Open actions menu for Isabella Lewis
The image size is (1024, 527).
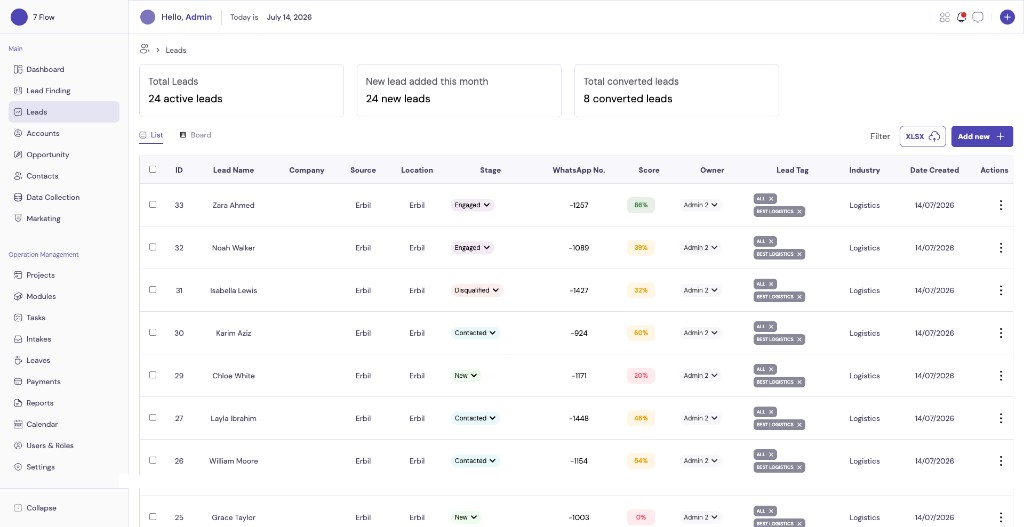click(1000, 290)
